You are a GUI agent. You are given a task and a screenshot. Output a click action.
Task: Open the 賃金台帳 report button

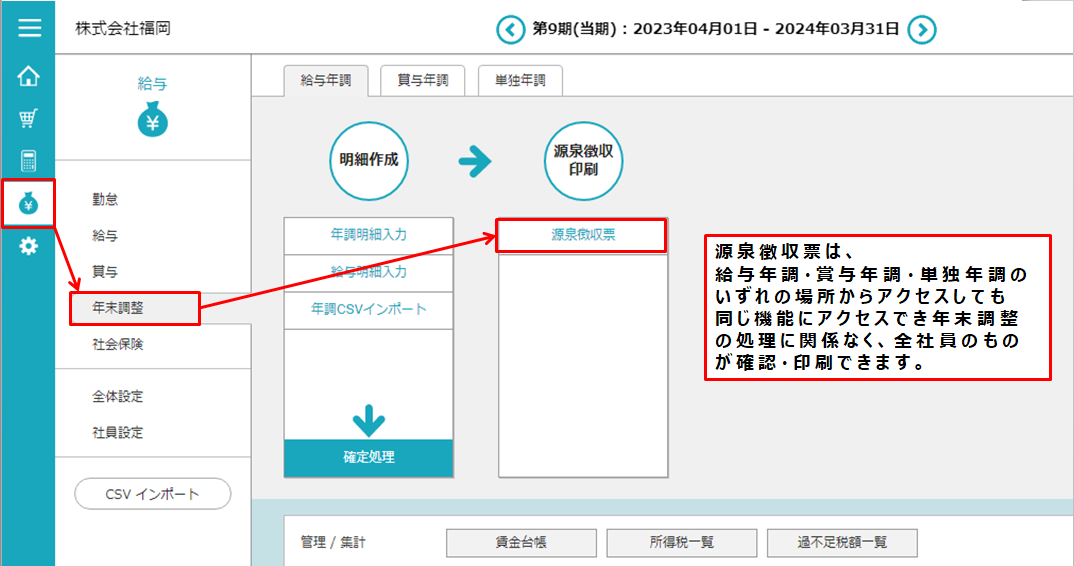(x=520, y=543)
